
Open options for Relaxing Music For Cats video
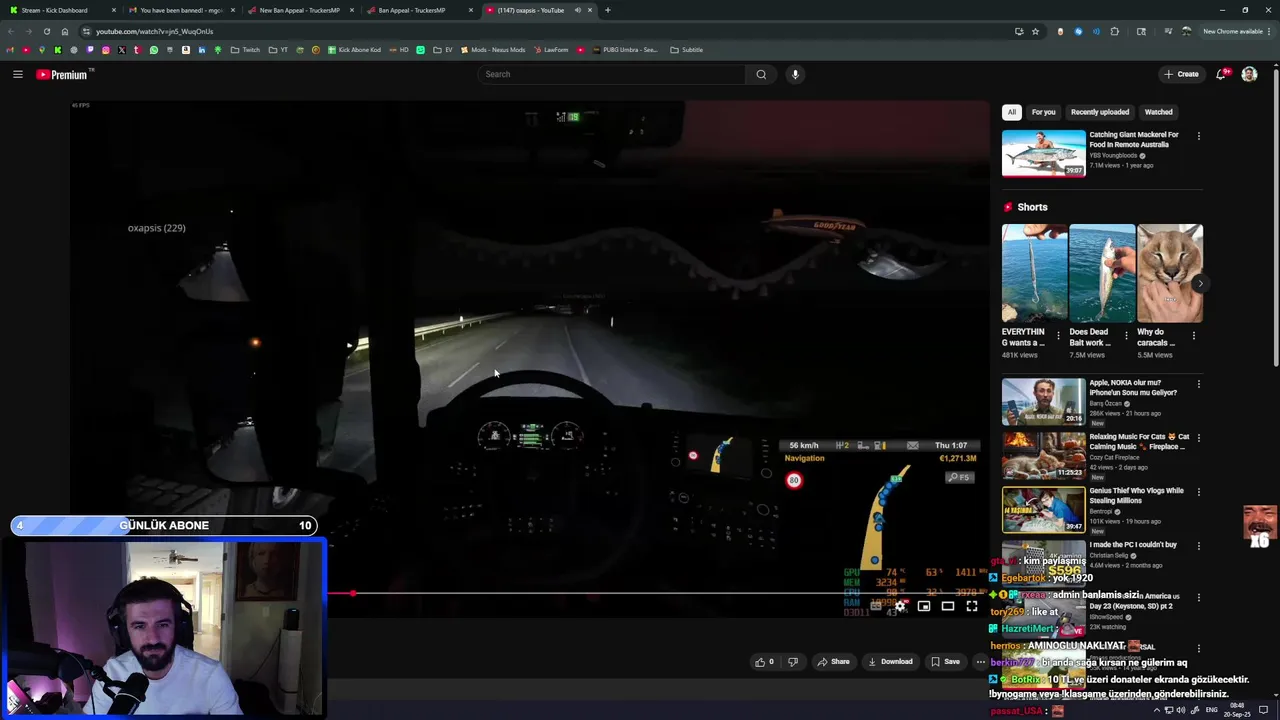[1198, 438]
